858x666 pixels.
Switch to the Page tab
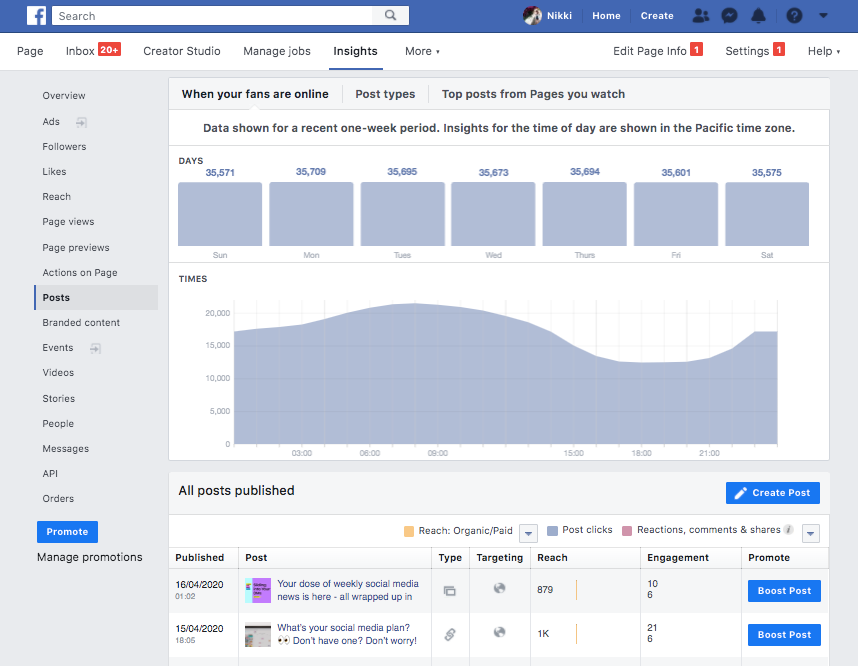pyautogui.click(x=30, y=51)
